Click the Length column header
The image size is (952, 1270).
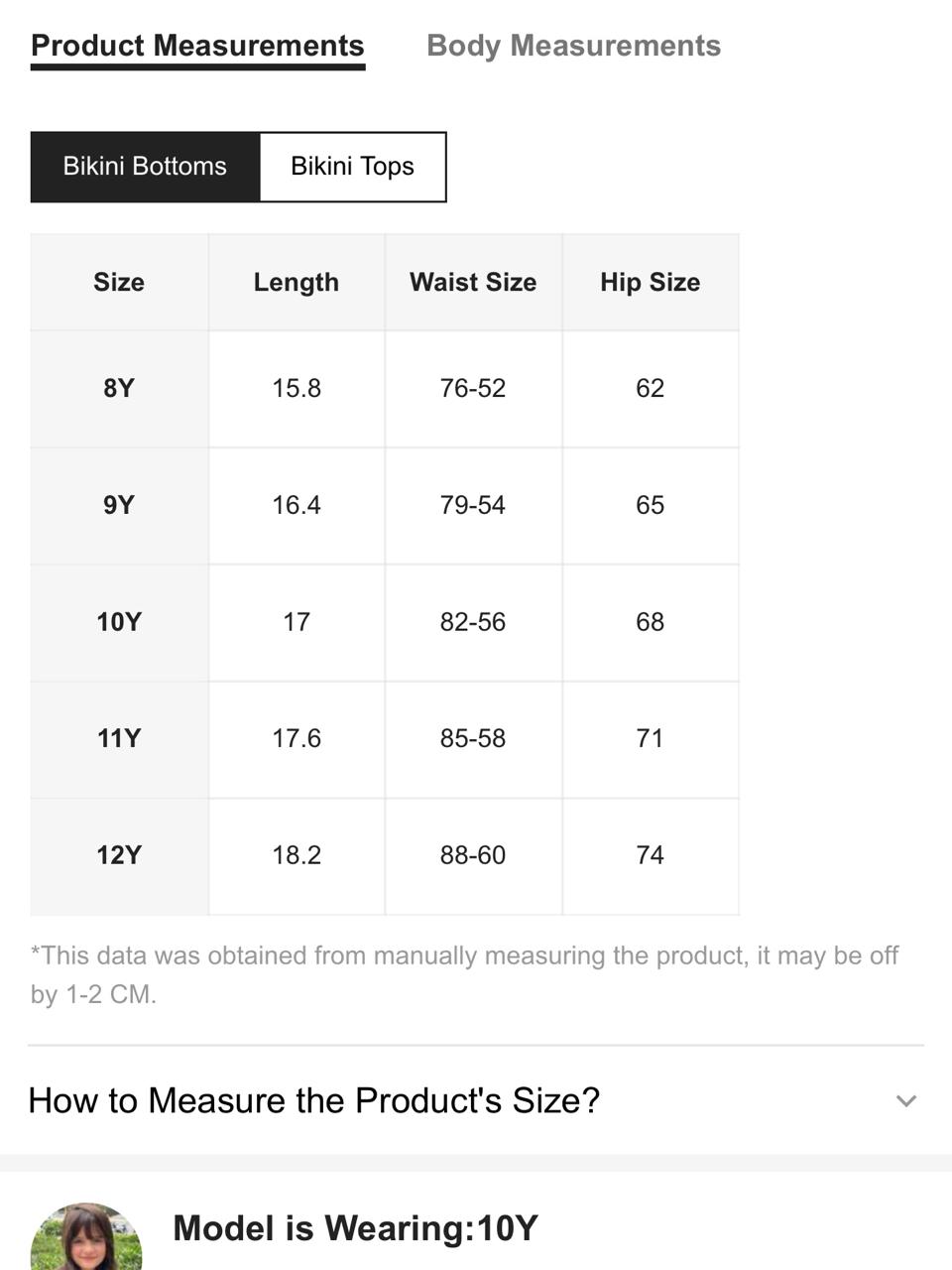[297, 283]
